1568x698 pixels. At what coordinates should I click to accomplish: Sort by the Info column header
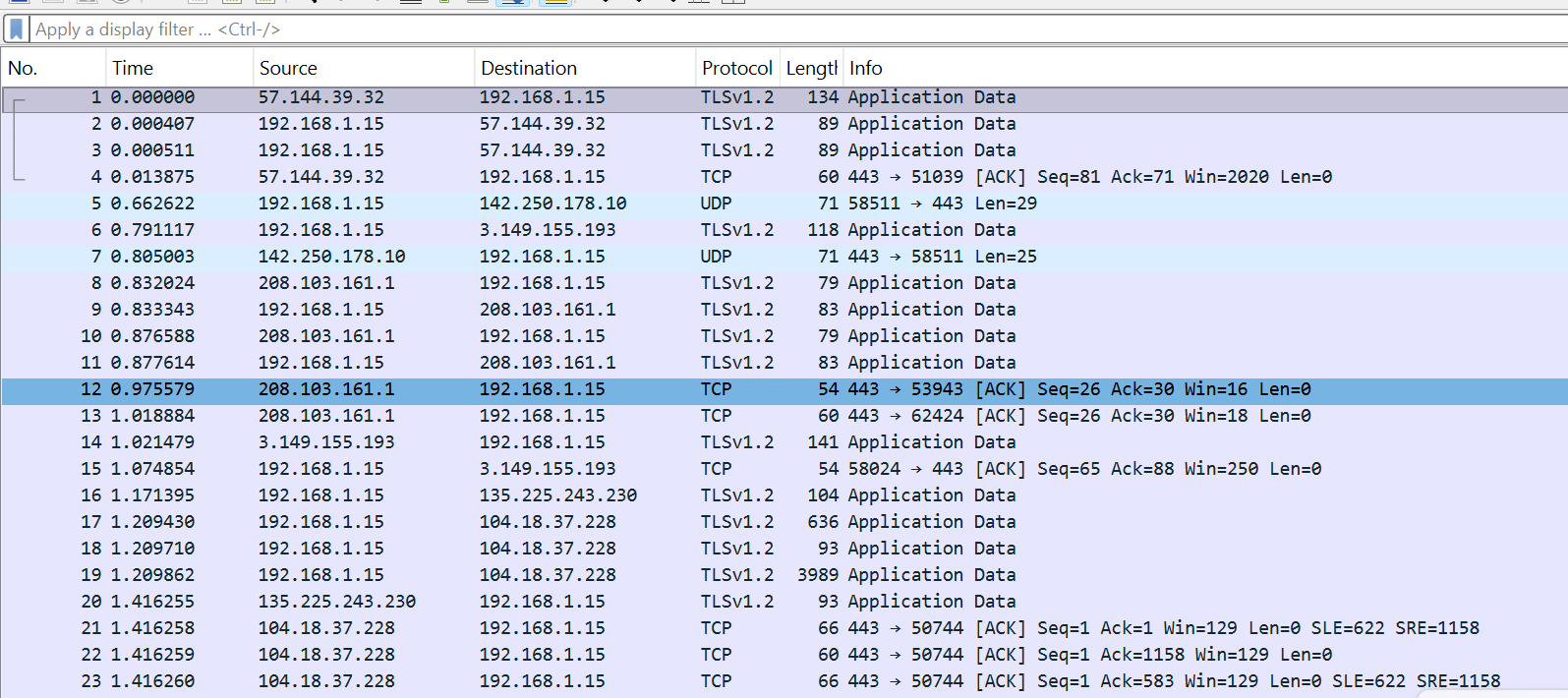point(1205,68)
